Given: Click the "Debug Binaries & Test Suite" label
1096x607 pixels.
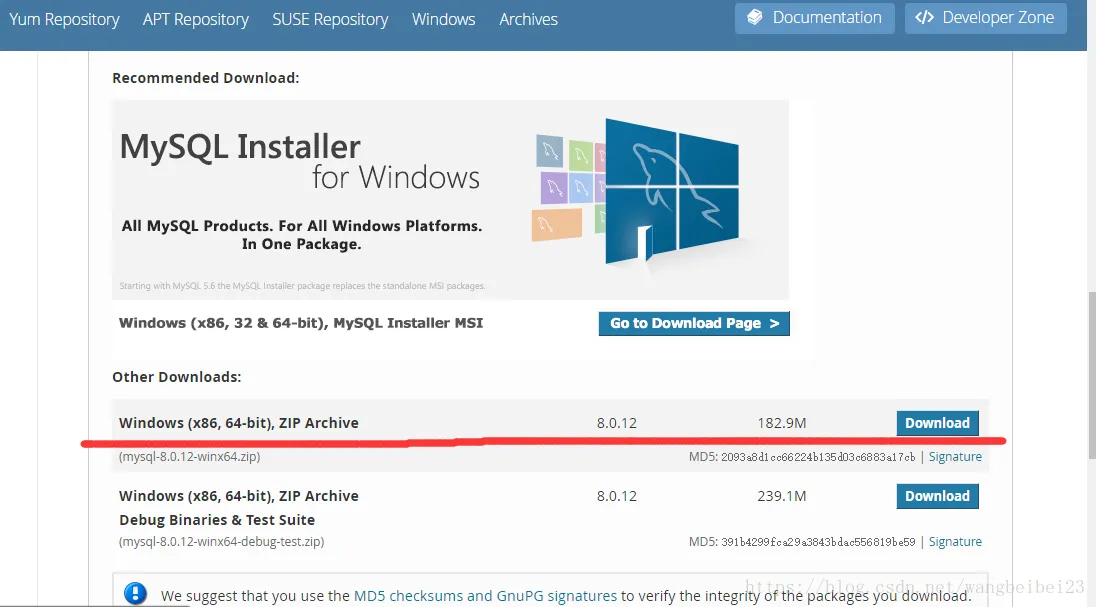Looking at the screenshot, I should tap(217, 520).
